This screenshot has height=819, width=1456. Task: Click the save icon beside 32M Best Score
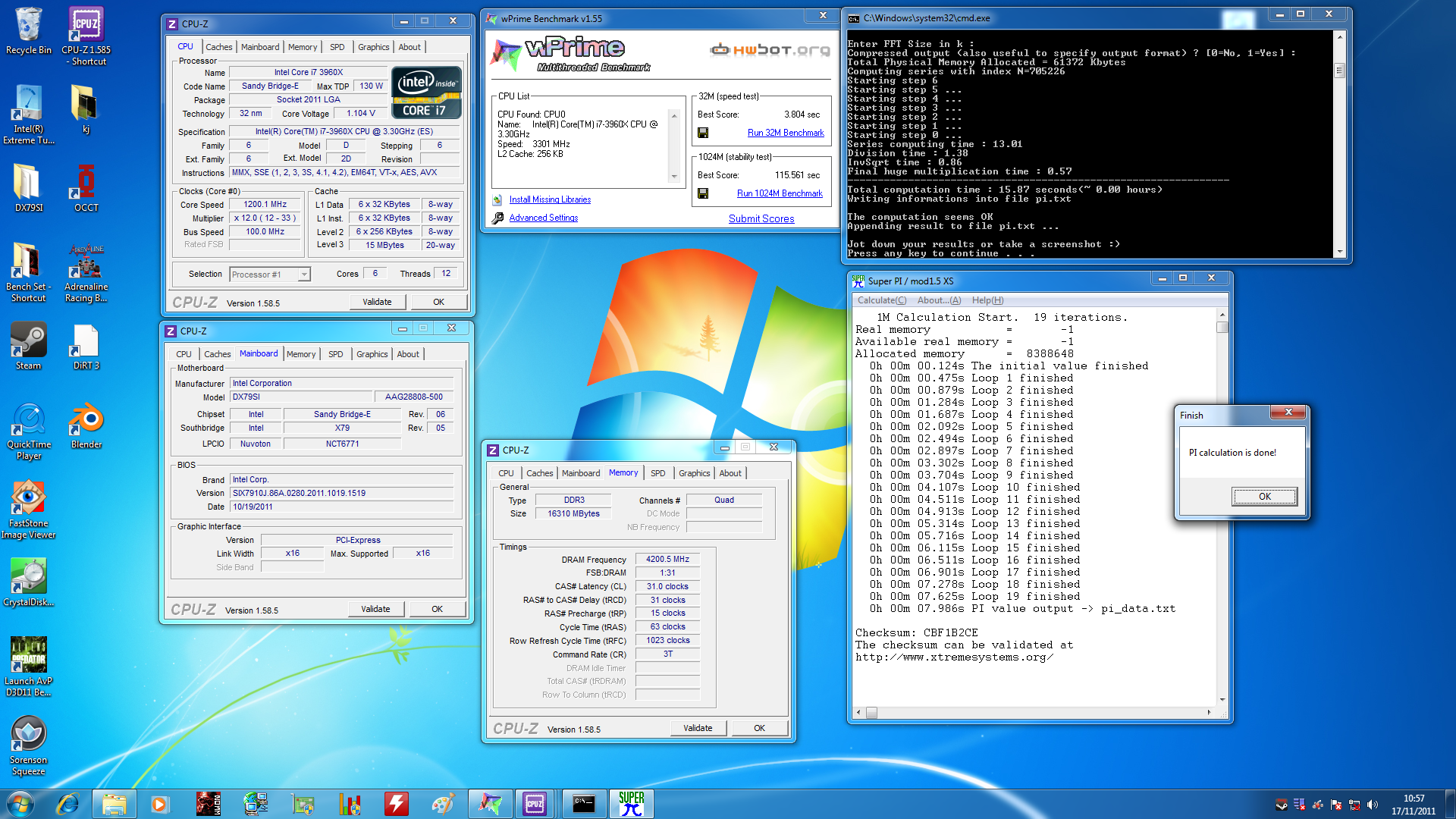[x=703, y=133]
